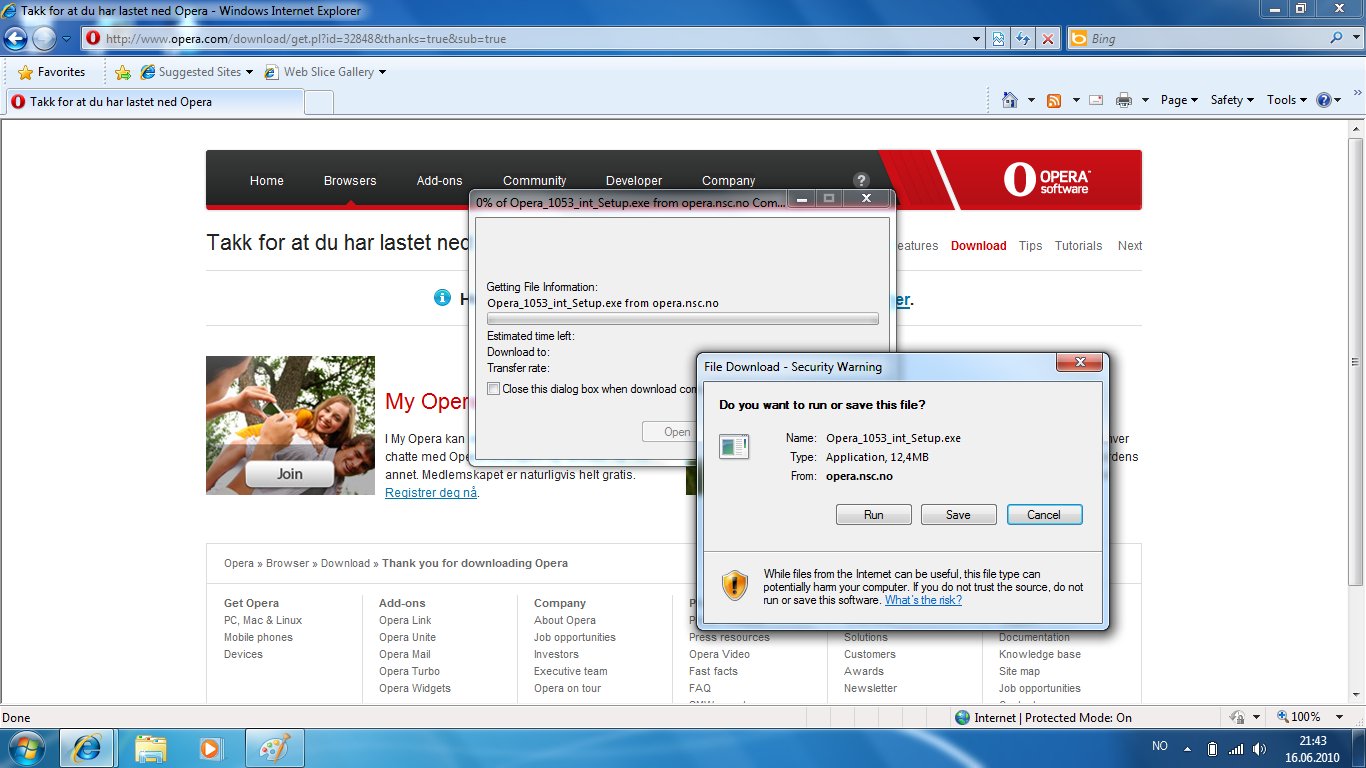The image size is (1366, 768).
Task: Click the Opera site icon in address bar
Action: click(x=93, y=39)
